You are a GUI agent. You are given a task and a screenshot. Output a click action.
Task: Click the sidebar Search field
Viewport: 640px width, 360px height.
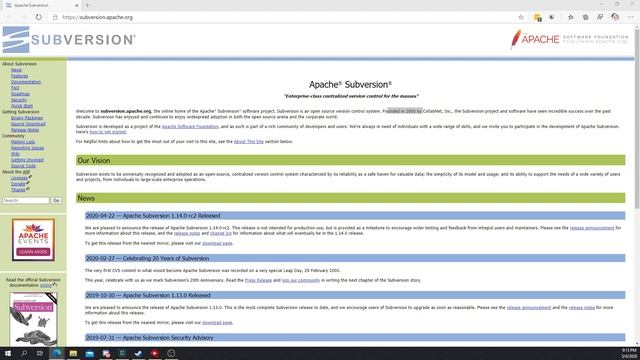(x=26, y=200)
